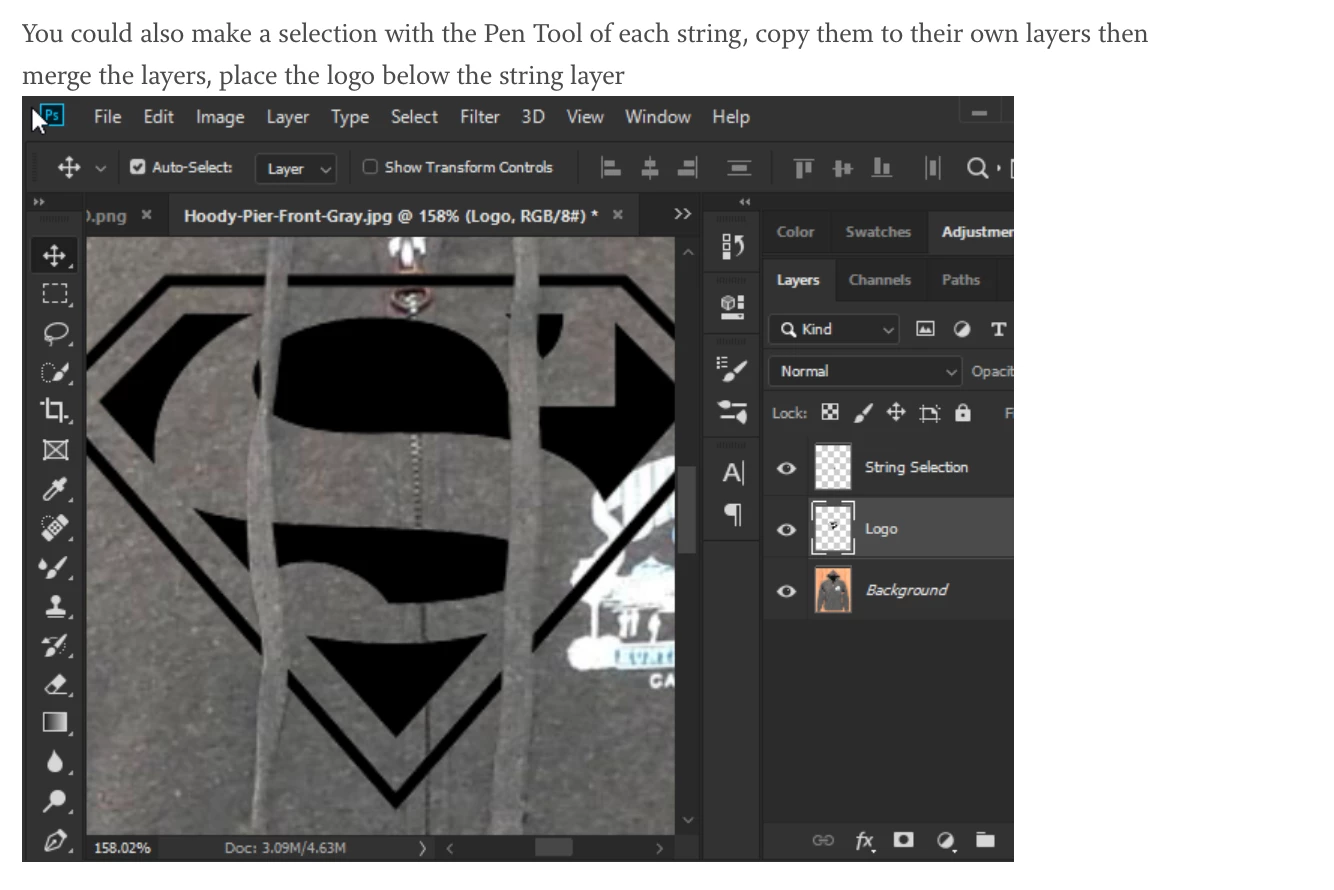Select the Rectangular Marquee tool

[54, 294]
